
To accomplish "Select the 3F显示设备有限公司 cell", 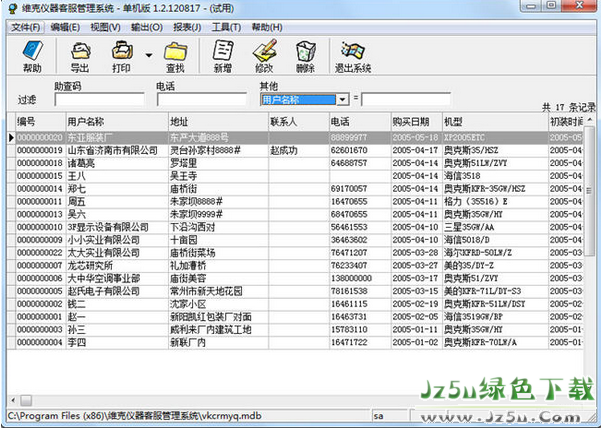I will (117, 227).
